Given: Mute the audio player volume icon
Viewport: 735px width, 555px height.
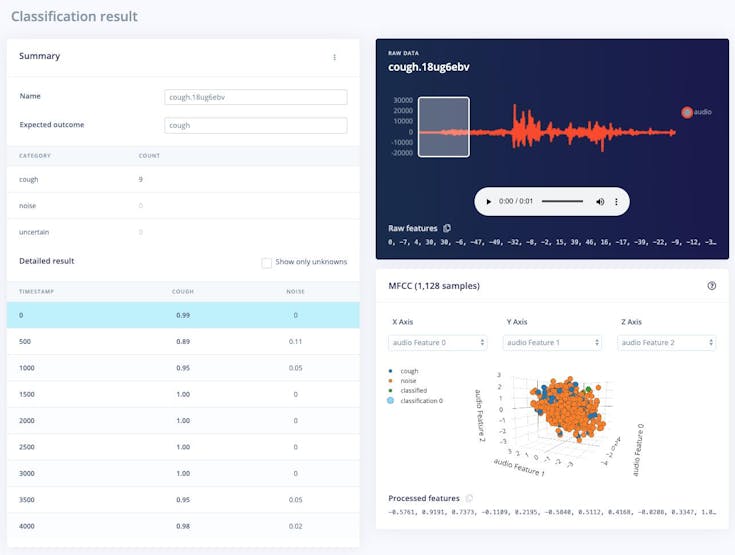Looking at the screenshot, I should coord(600,202).
